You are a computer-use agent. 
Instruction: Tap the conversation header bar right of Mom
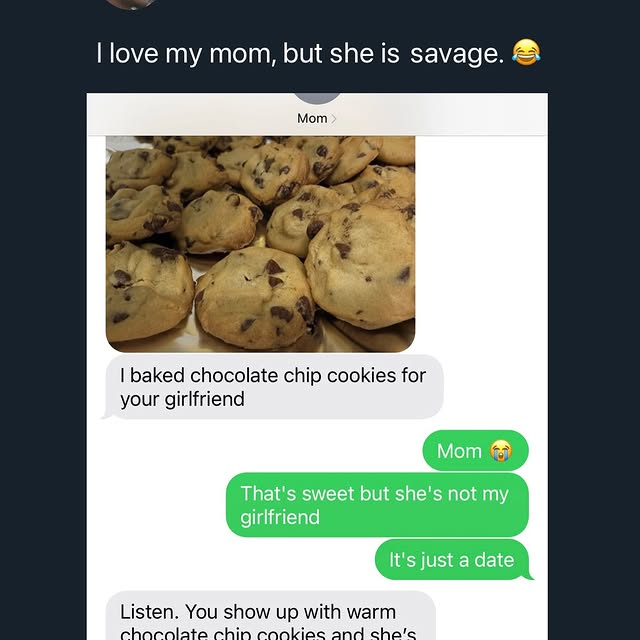click(450, 117)
